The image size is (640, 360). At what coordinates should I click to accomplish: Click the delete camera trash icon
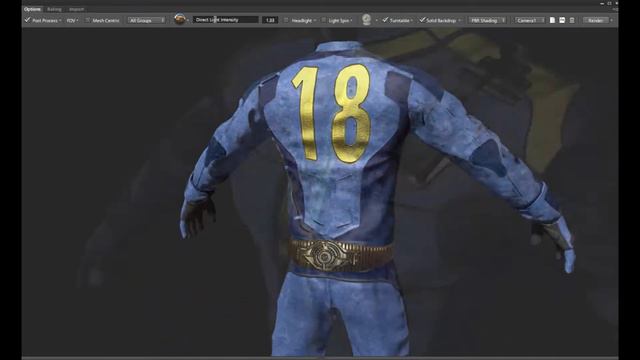click(572, 20)
